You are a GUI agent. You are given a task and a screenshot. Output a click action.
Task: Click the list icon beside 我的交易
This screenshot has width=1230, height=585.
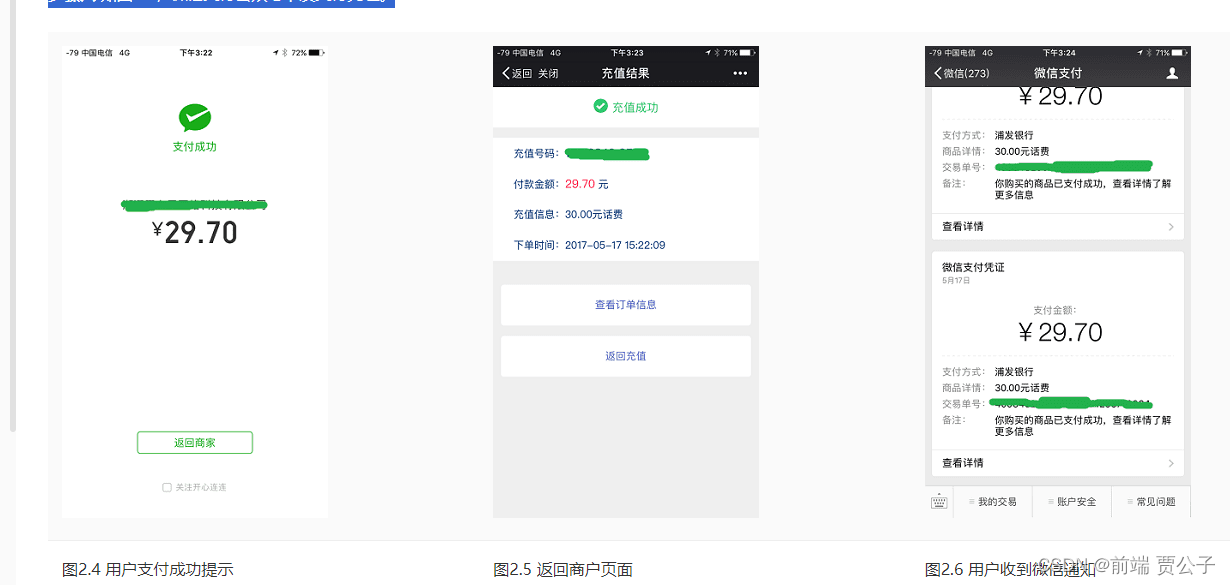(x=972, y=501)
